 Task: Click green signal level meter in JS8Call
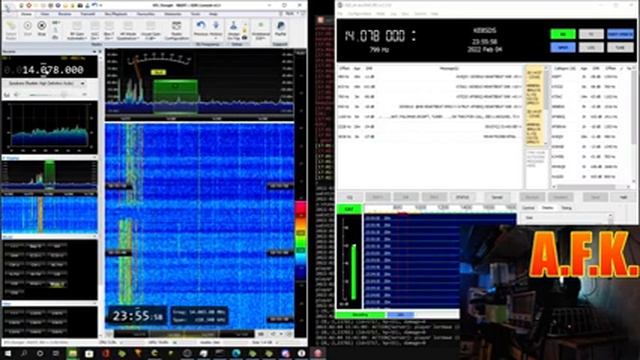[x=353, y=272]
